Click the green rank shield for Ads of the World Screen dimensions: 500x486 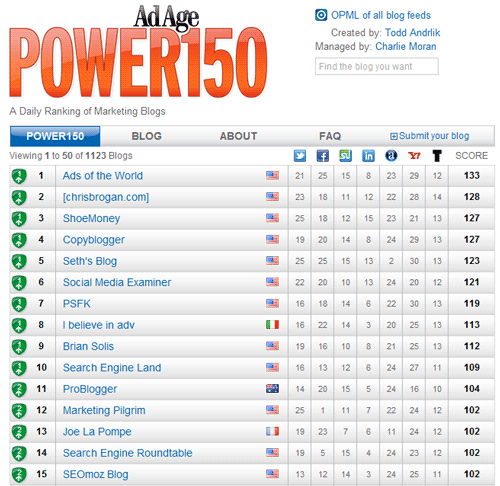click(19, 176)
